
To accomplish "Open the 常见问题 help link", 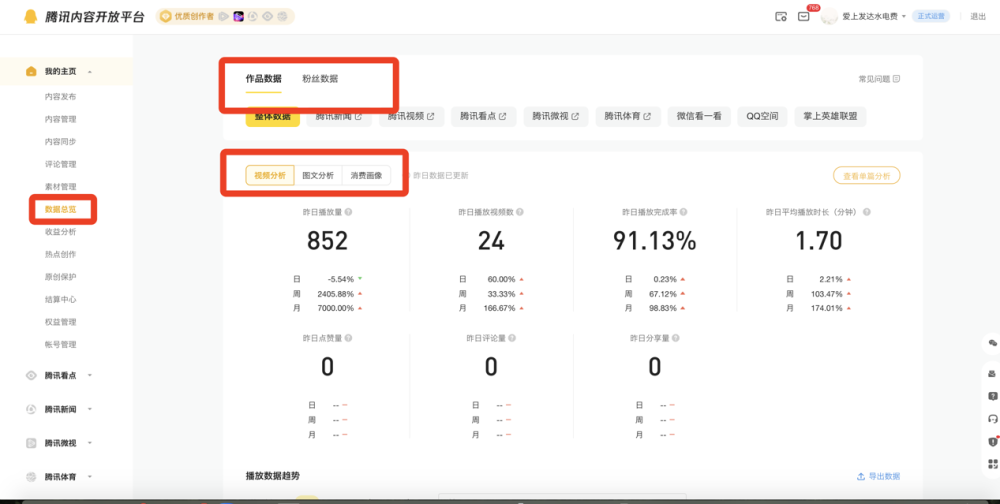I will pos(879,79).
